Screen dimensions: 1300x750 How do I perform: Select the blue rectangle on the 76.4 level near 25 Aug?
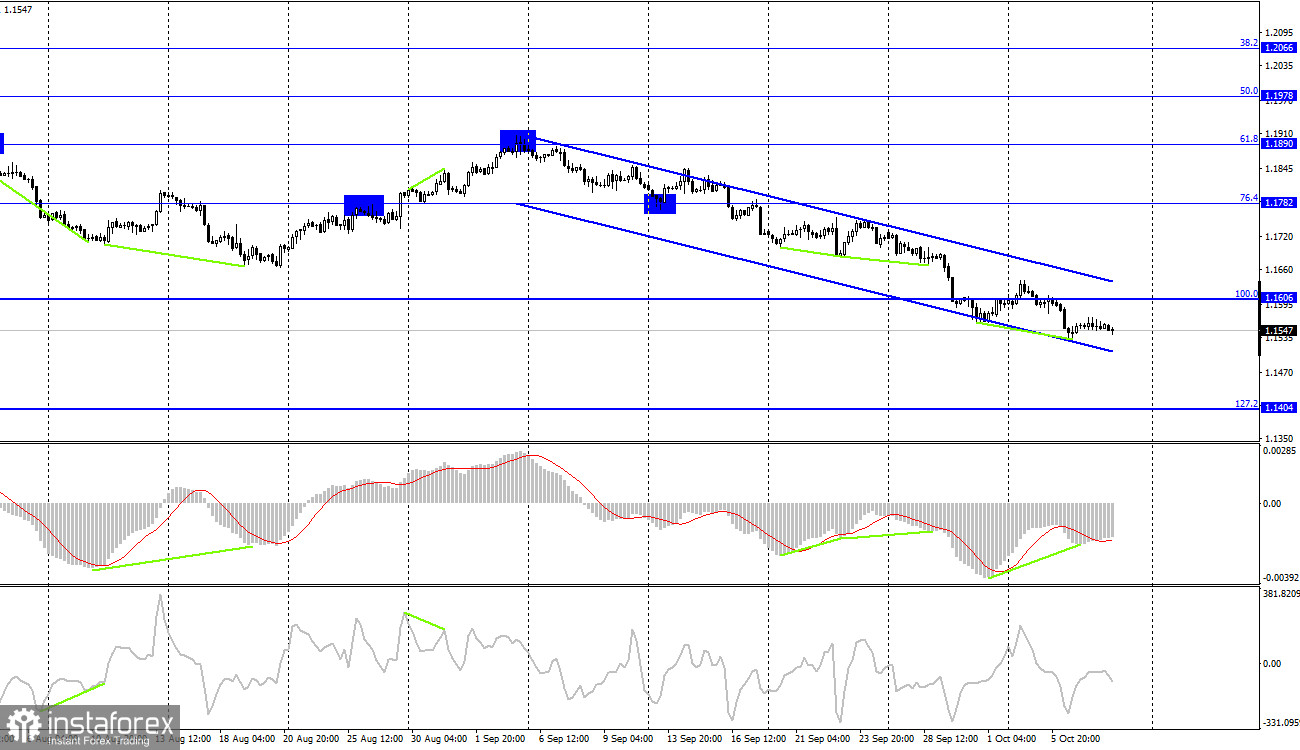[364, 205]
